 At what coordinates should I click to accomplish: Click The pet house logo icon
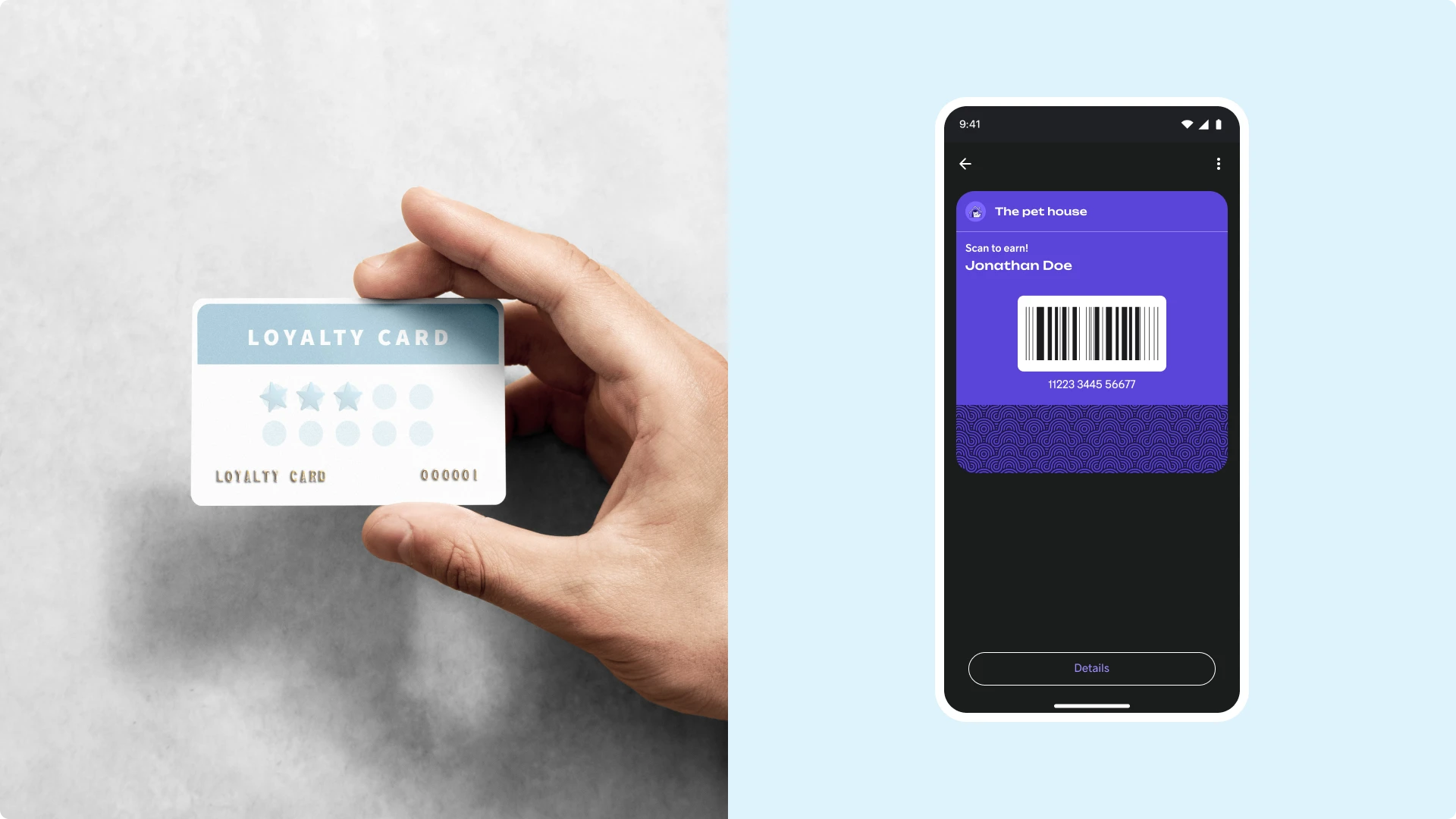coord(975,211)
